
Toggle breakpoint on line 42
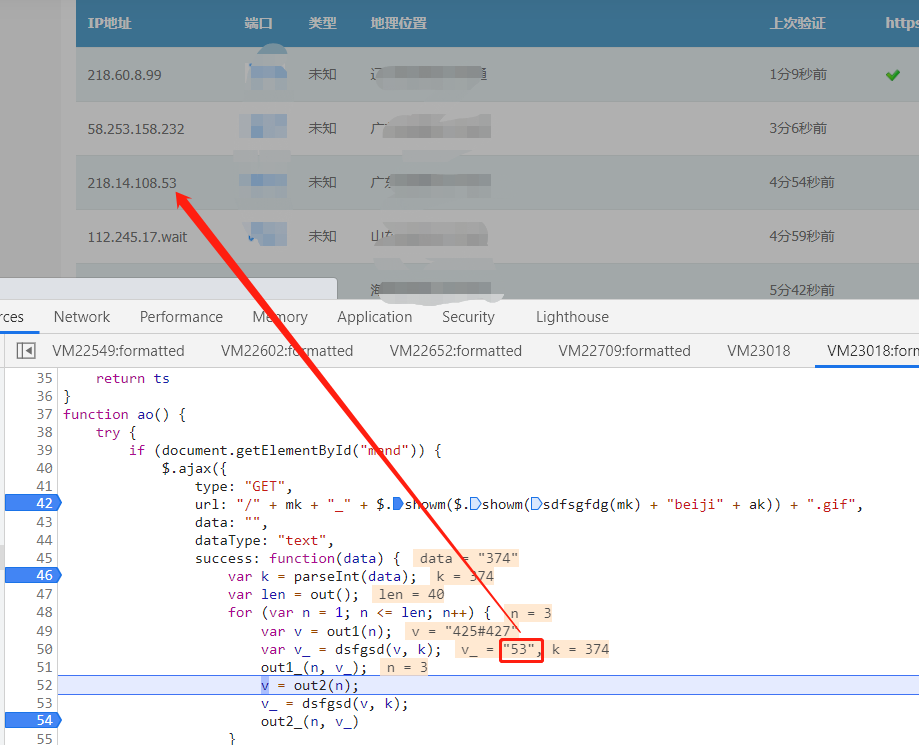tap(33, 504)
